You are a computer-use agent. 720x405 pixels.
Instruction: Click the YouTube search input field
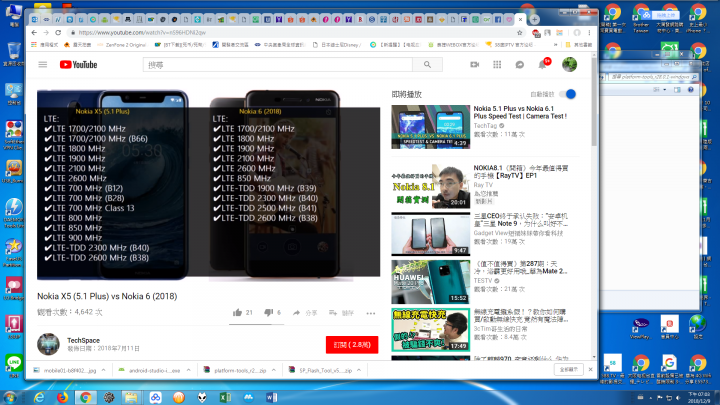click(278, 65)
